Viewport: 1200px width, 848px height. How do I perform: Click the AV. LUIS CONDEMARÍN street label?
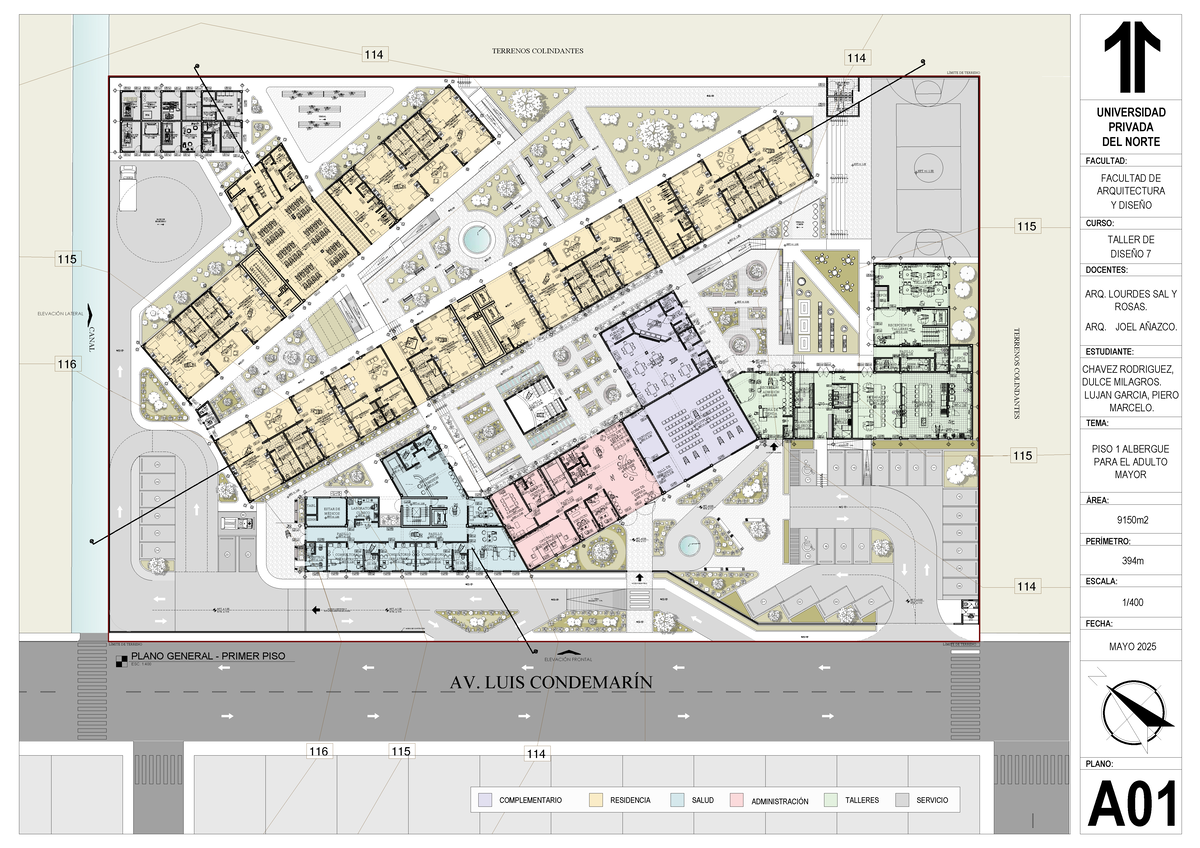[x=545, y=682]
